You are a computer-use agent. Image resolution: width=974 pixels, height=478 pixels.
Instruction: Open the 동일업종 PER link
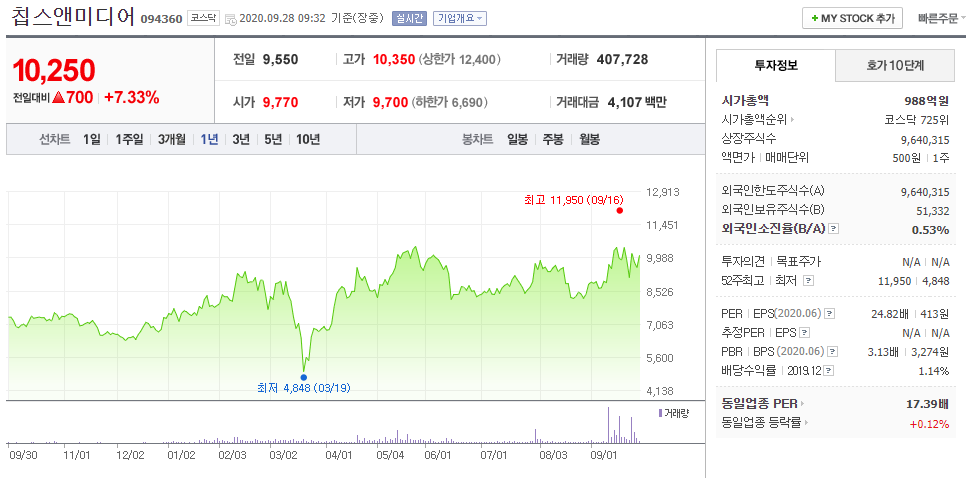tap(760, 404)
